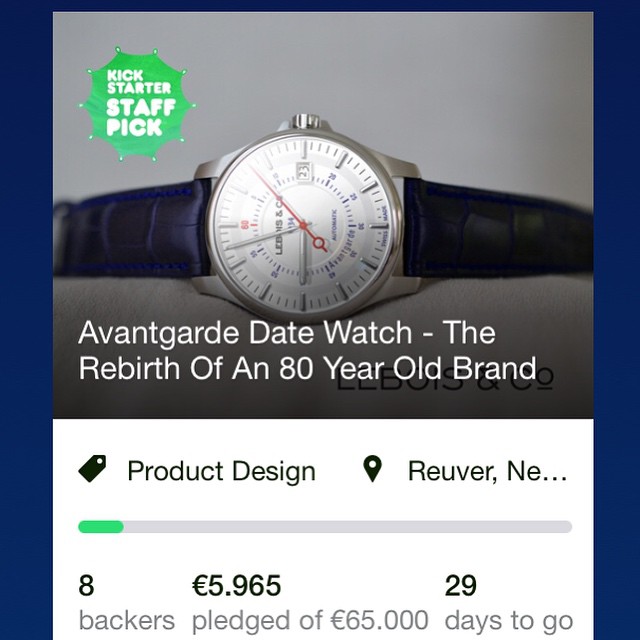Viewport: 640px width, 640px height.
Task: Tap the left blue leather strap
Action: 133,229
